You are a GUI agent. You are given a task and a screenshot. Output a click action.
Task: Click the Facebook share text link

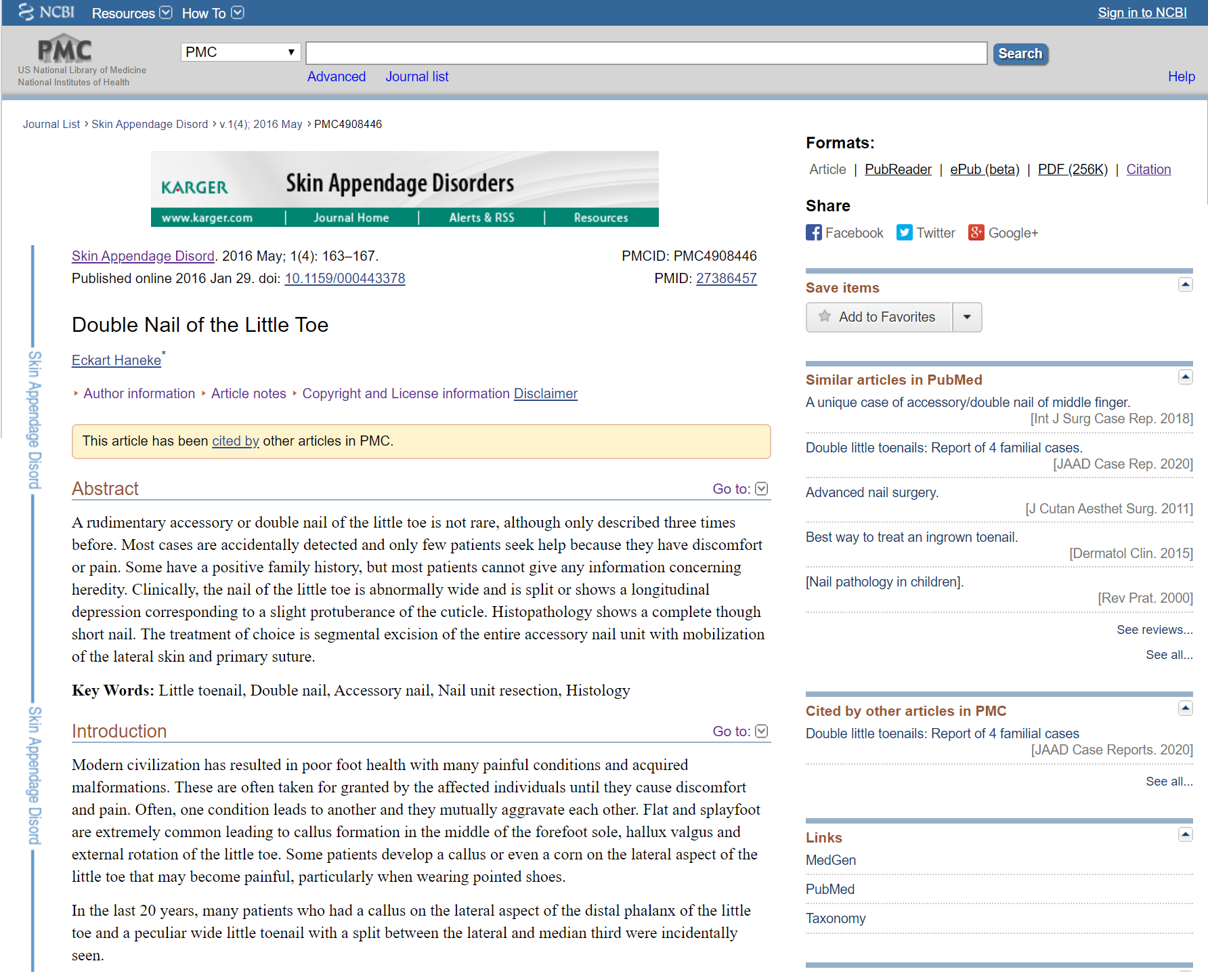tap(854, 233)
